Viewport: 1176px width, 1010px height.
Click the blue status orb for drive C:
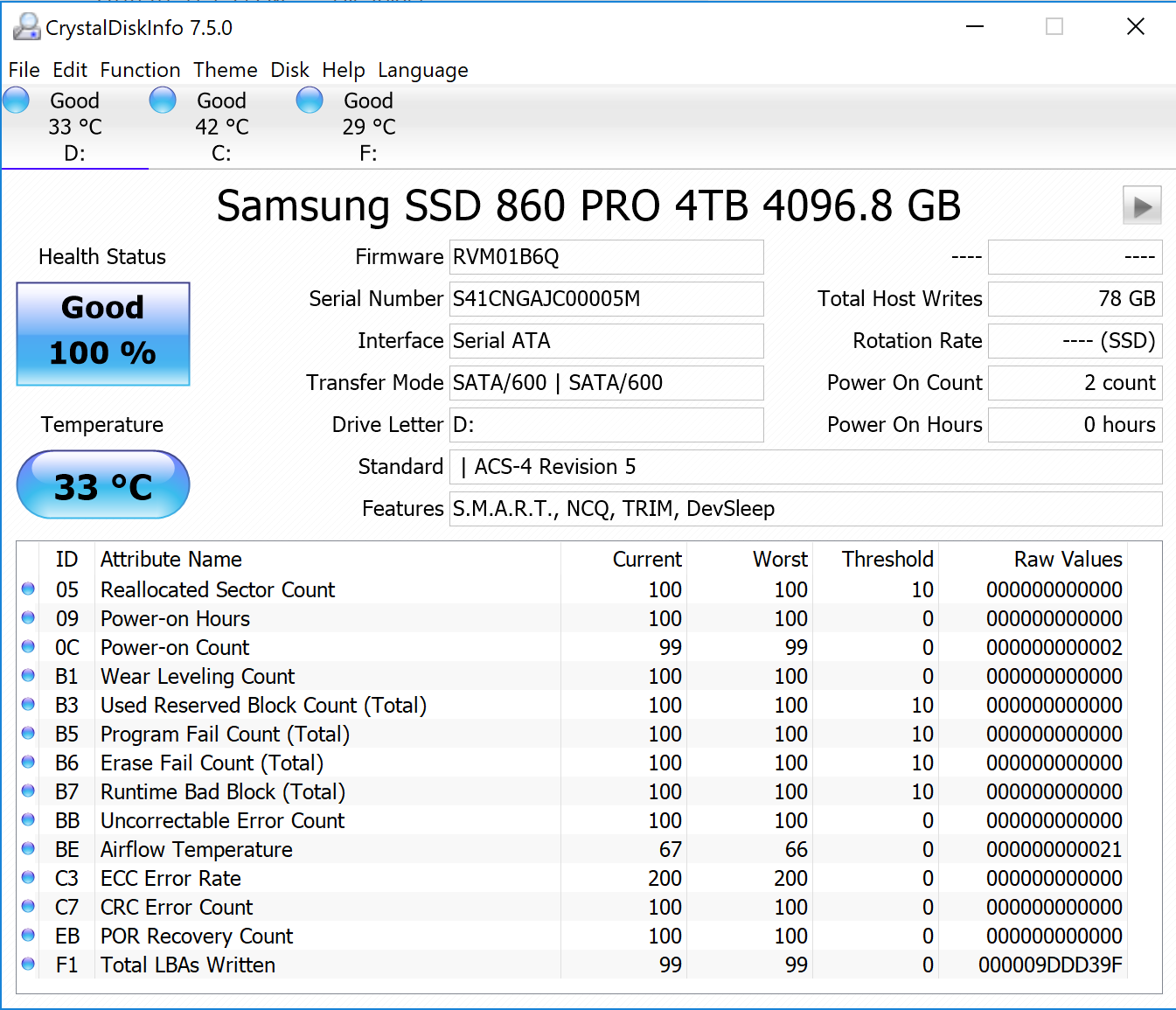(163, 101)
